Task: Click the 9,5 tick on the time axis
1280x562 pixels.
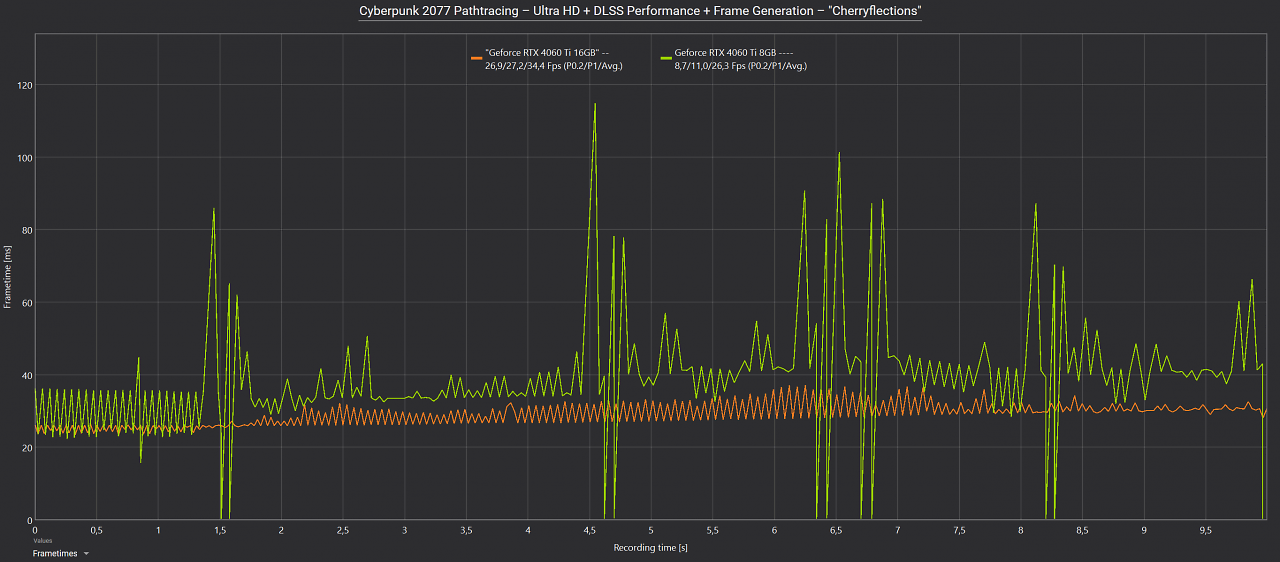Action: (1205, 530)
